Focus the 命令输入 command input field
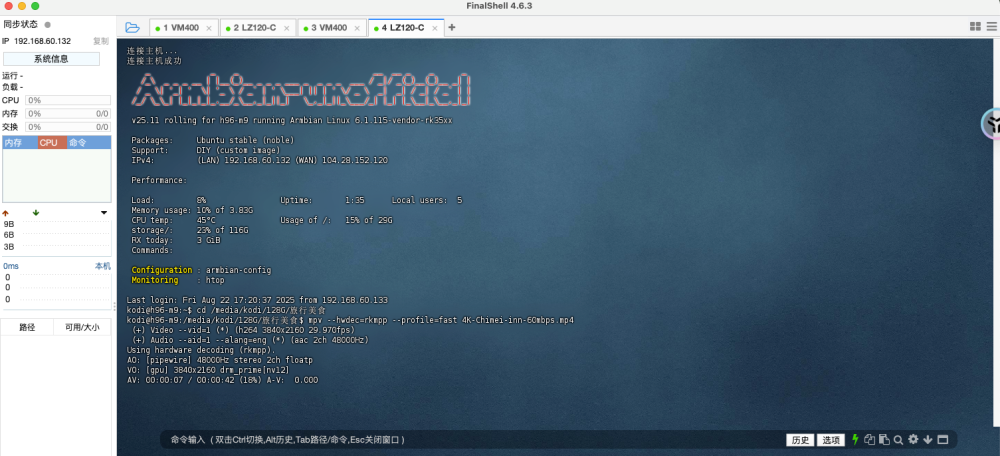This screenshot has height=456, width=1000. pyautogui.click(x=472, y=440)
